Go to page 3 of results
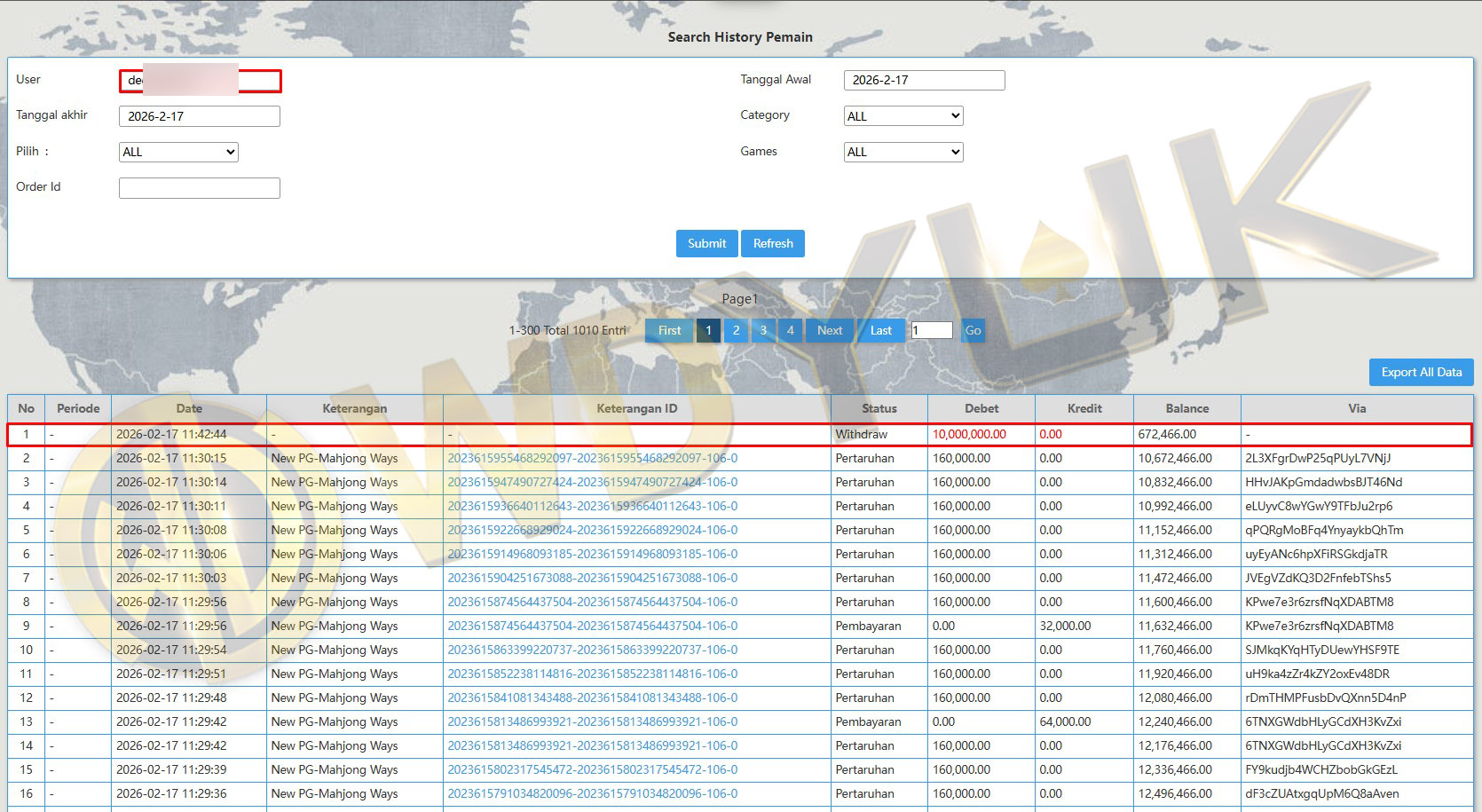The image size is (1482, 812). (763, 331)
